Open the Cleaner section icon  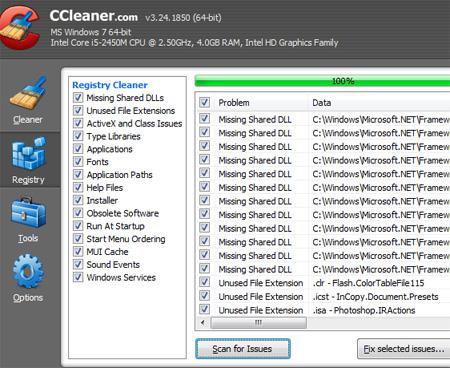28,92
